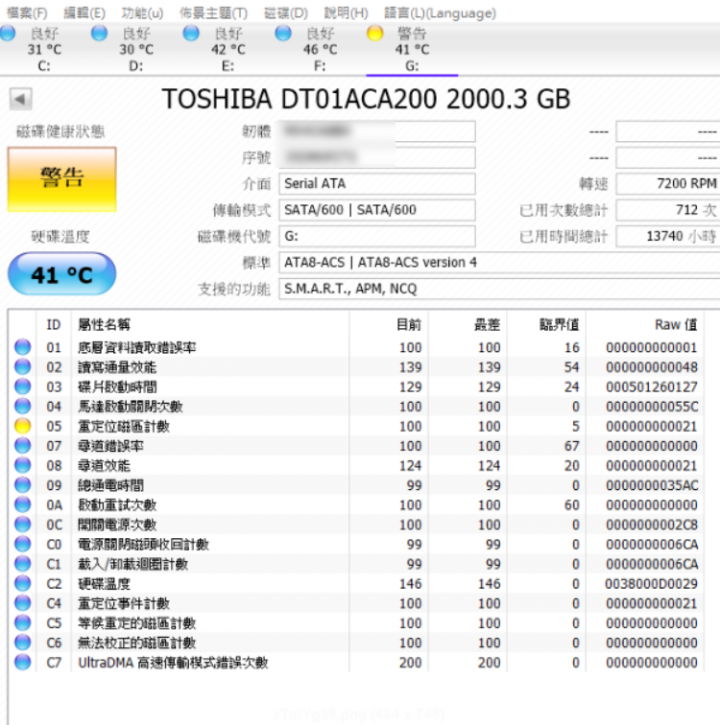720x725 pixels.
Task: Click status orb of attribute C0
Action: pyautogui.click(x=23, y=544)
